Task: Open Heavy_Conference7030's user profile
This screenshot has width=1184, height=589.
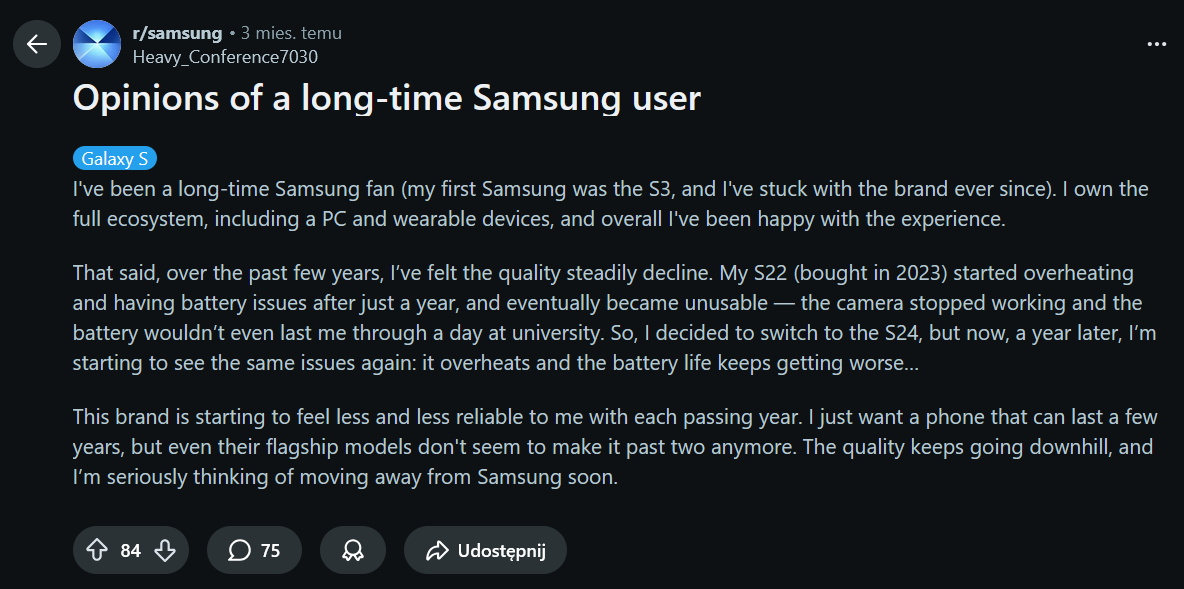Action: [225, 56]
